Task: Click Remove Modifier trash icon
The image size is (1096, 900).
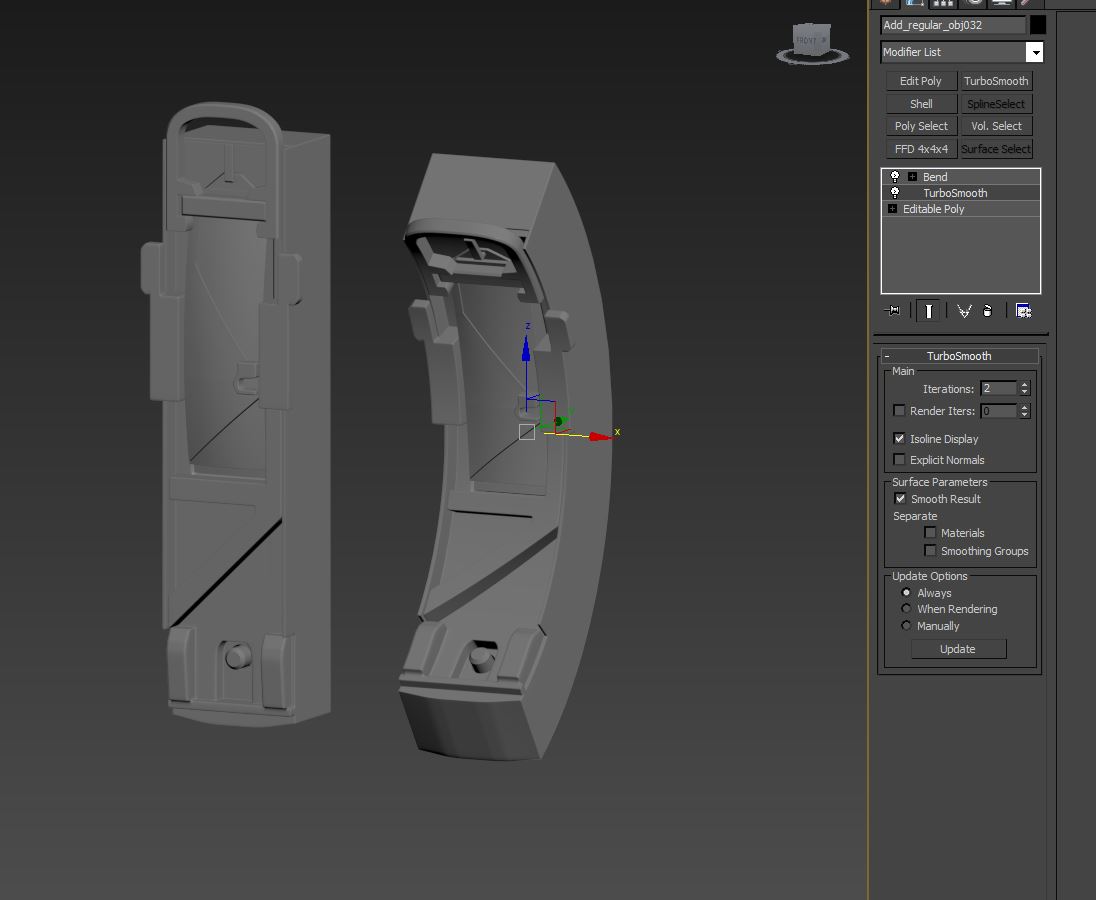Action: (987, 311)
